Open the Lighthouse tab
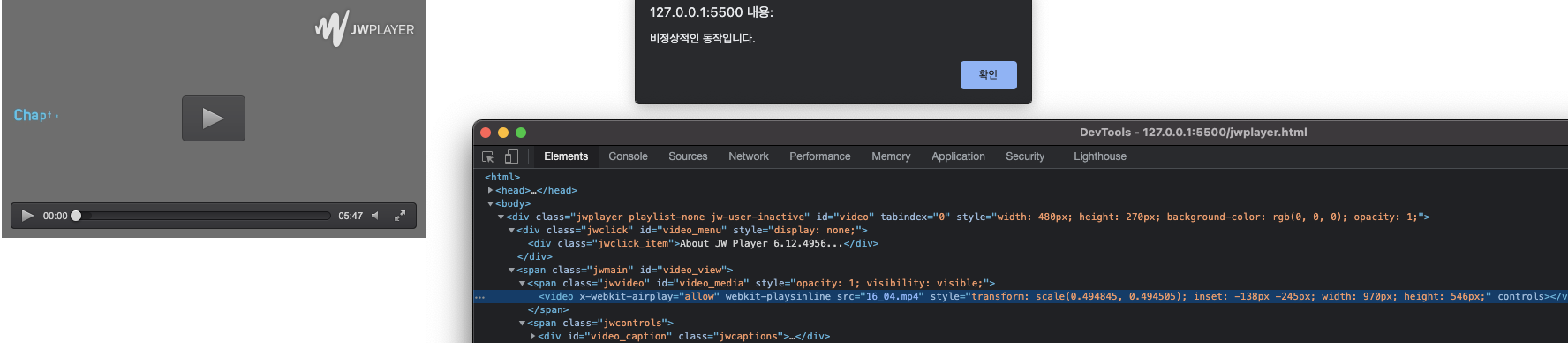 click(1100, 156)
